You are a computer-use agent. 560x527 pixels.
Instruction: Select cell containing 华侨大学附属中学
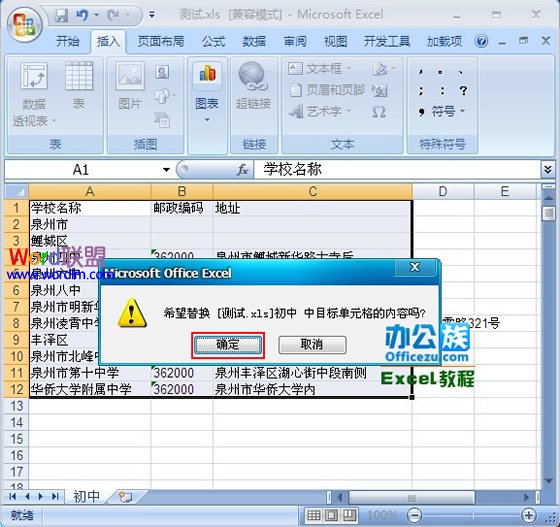[x=90, y=389]
